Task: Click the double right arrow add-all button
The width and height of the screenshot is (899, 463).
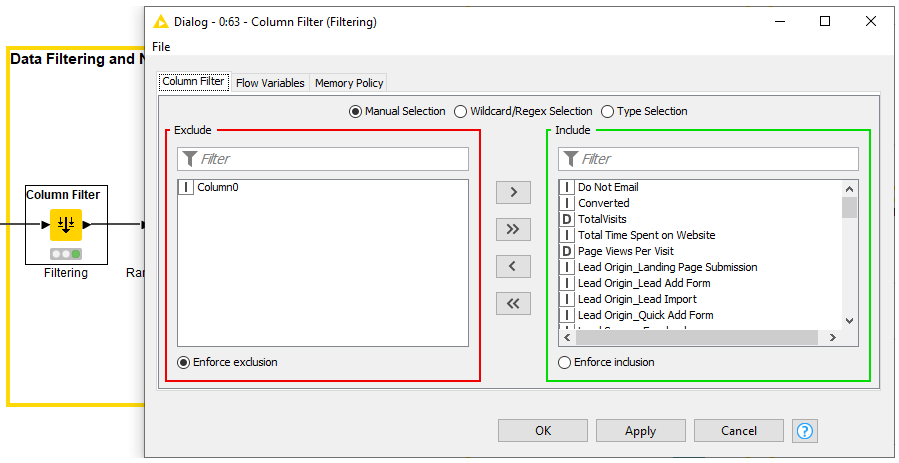Action: [513, 229]
